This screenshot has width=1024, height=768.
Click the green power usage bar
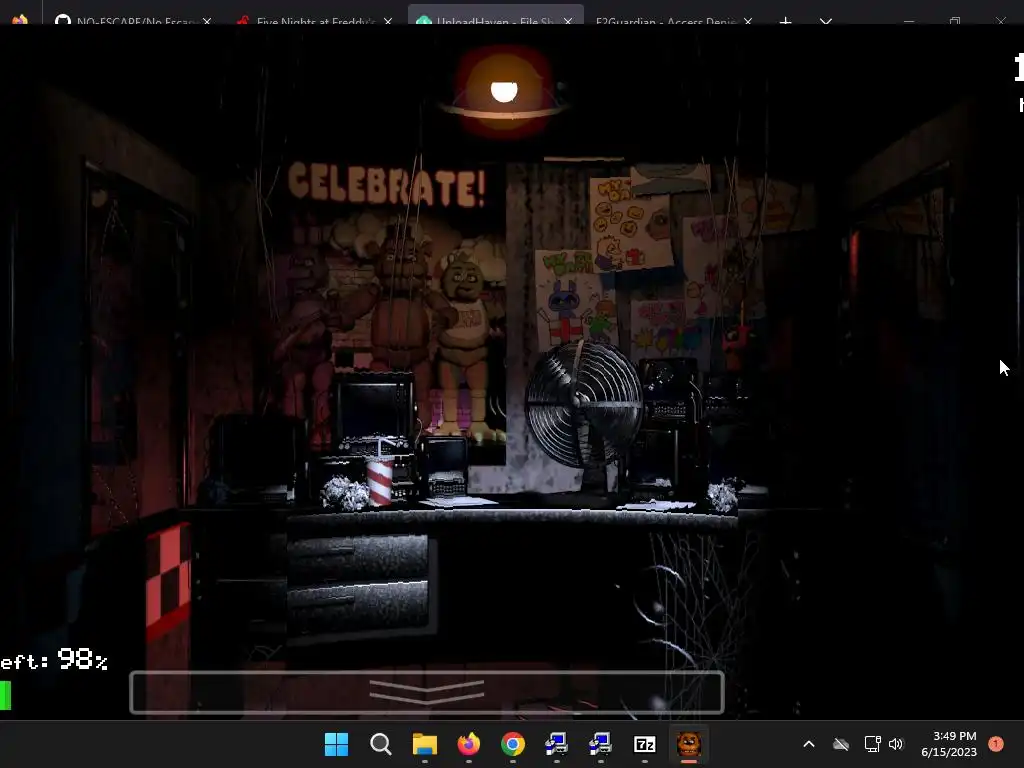click(x=5, y=695)
